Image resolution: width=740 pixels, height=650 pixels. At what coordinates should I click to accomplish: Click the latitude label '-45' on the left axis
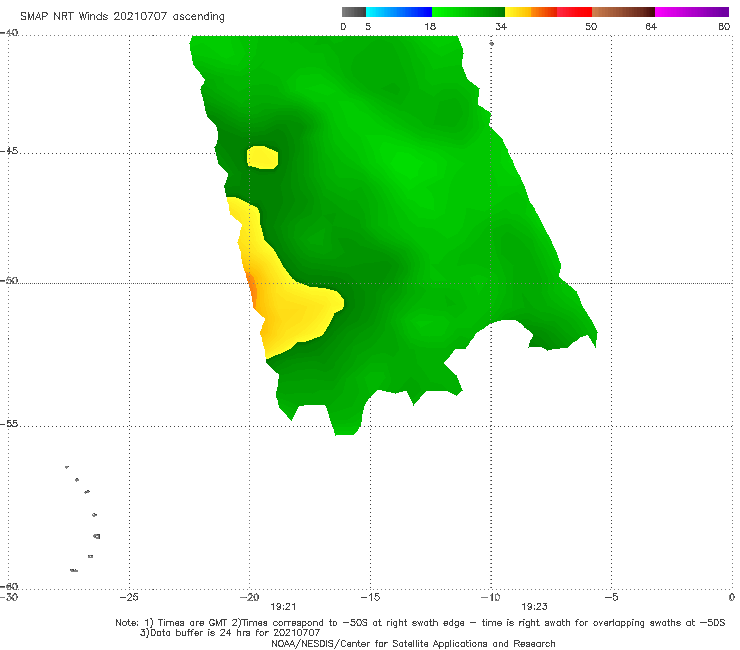[9, 151]
